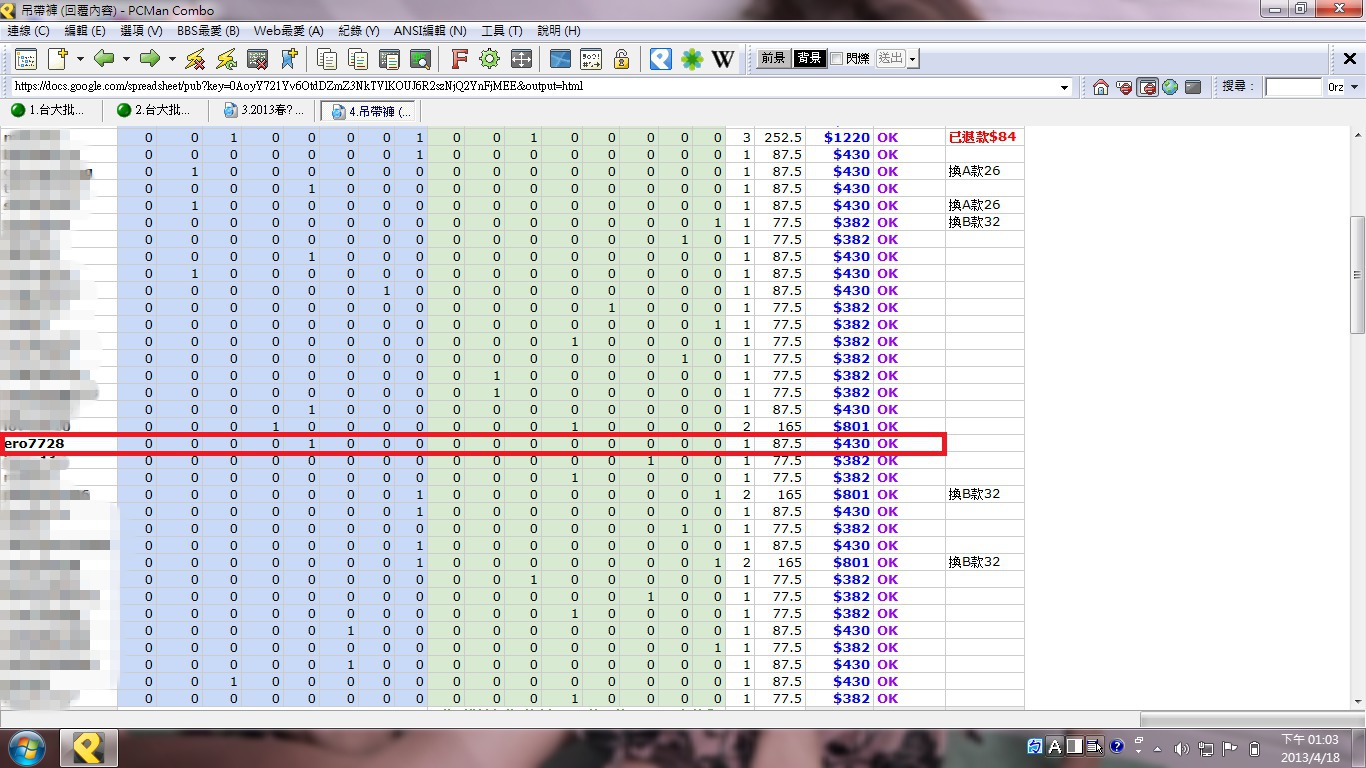
Task: Click the paste clipboard icon
Action: (x=389, y=59)
